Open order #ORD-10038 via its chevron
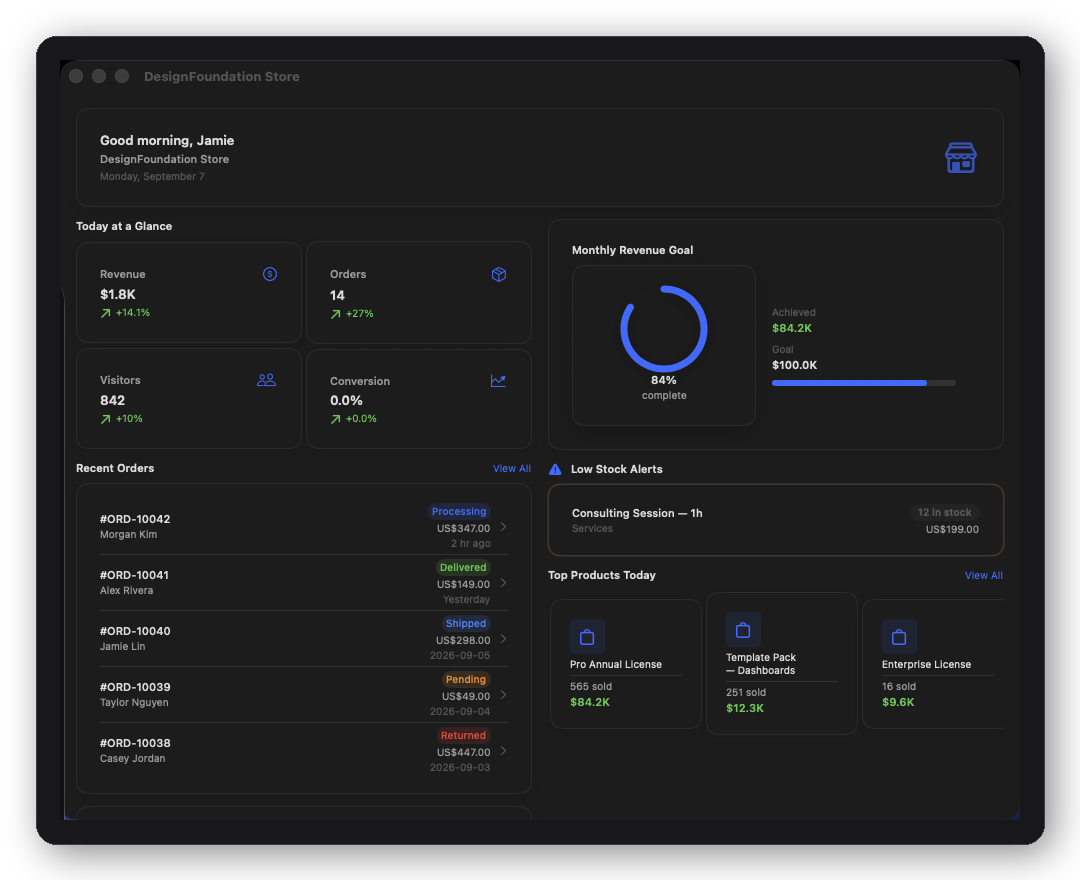Image resolution: width=1080 pixels, height=880 pixels. point(503,751)
